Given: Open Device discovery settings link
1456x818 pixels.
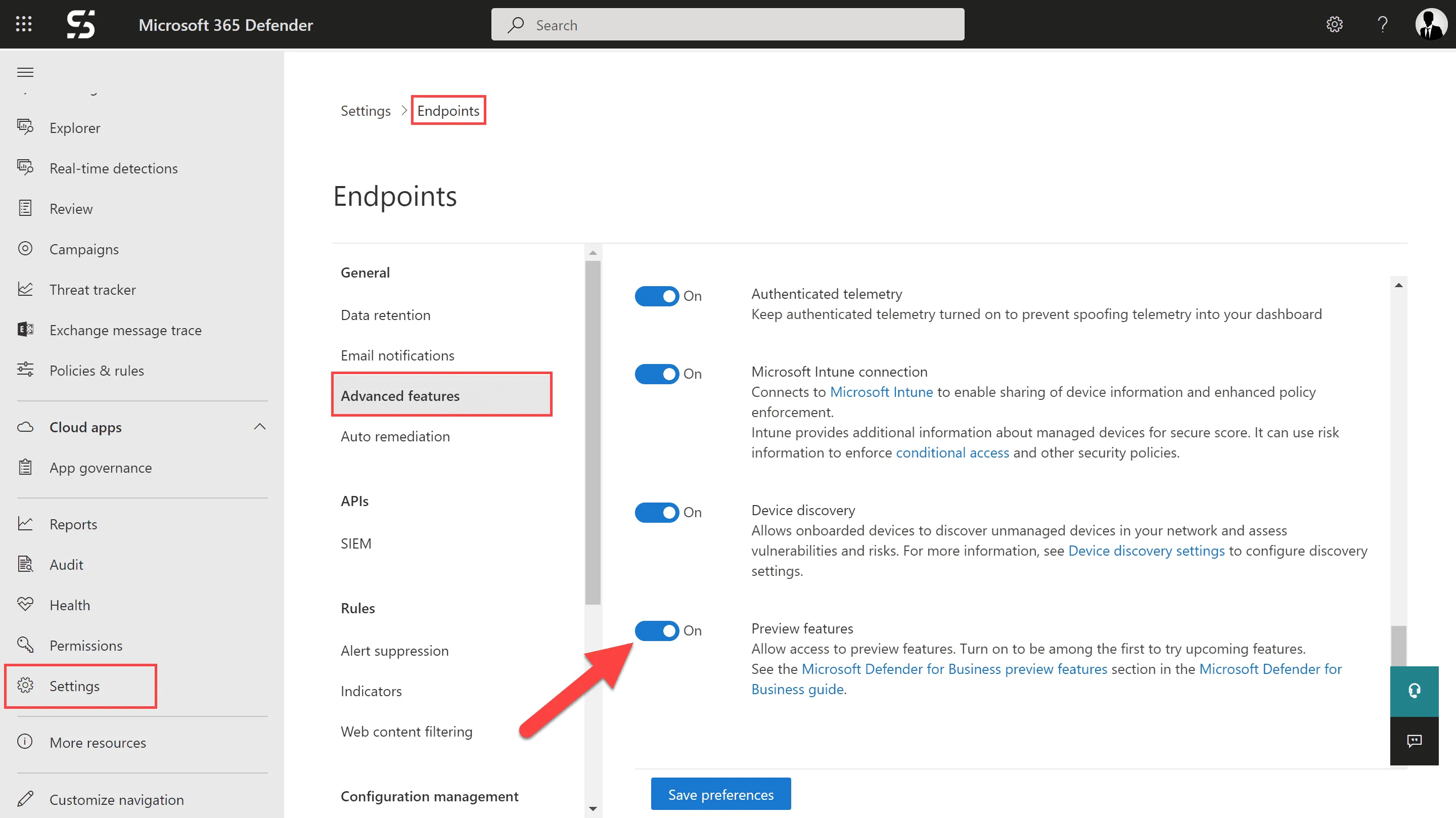Looking at the screenshot, I should pyautogui.click(x=1146, y=551).
